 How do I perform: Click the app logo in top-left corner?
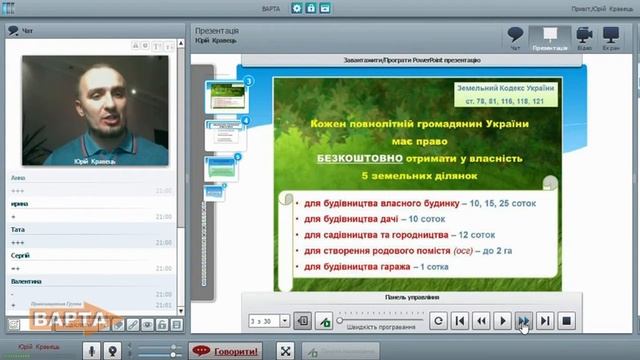[x=8, y=8]
